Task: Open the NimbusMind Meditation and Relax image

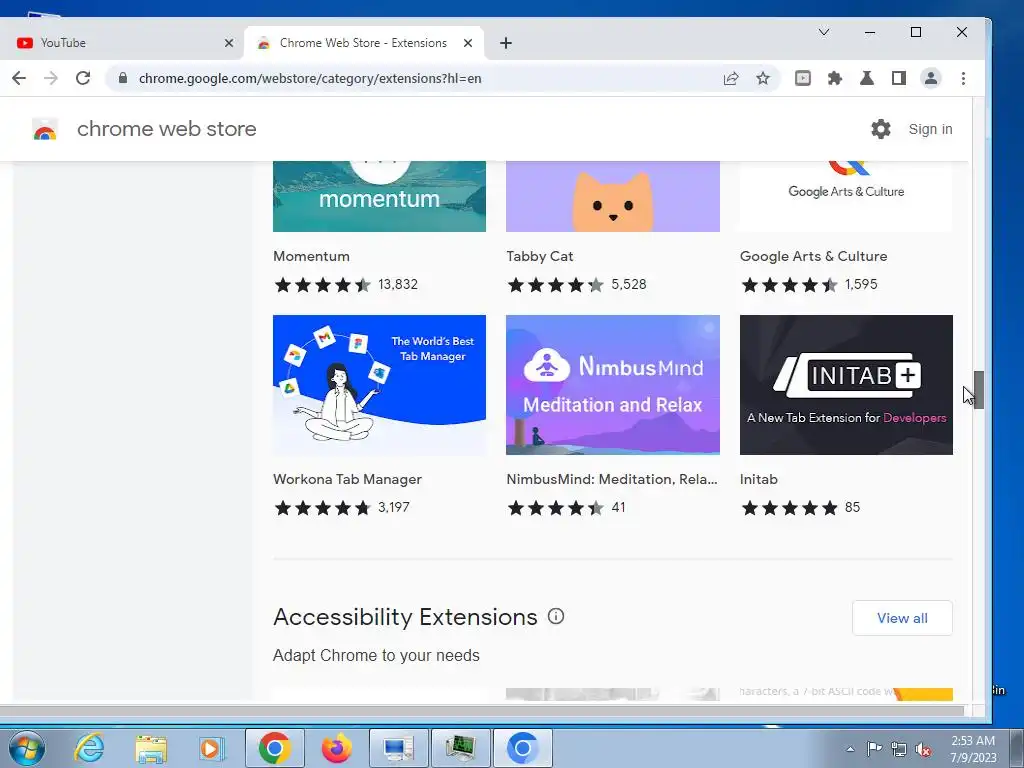Action: pos(613,385)
